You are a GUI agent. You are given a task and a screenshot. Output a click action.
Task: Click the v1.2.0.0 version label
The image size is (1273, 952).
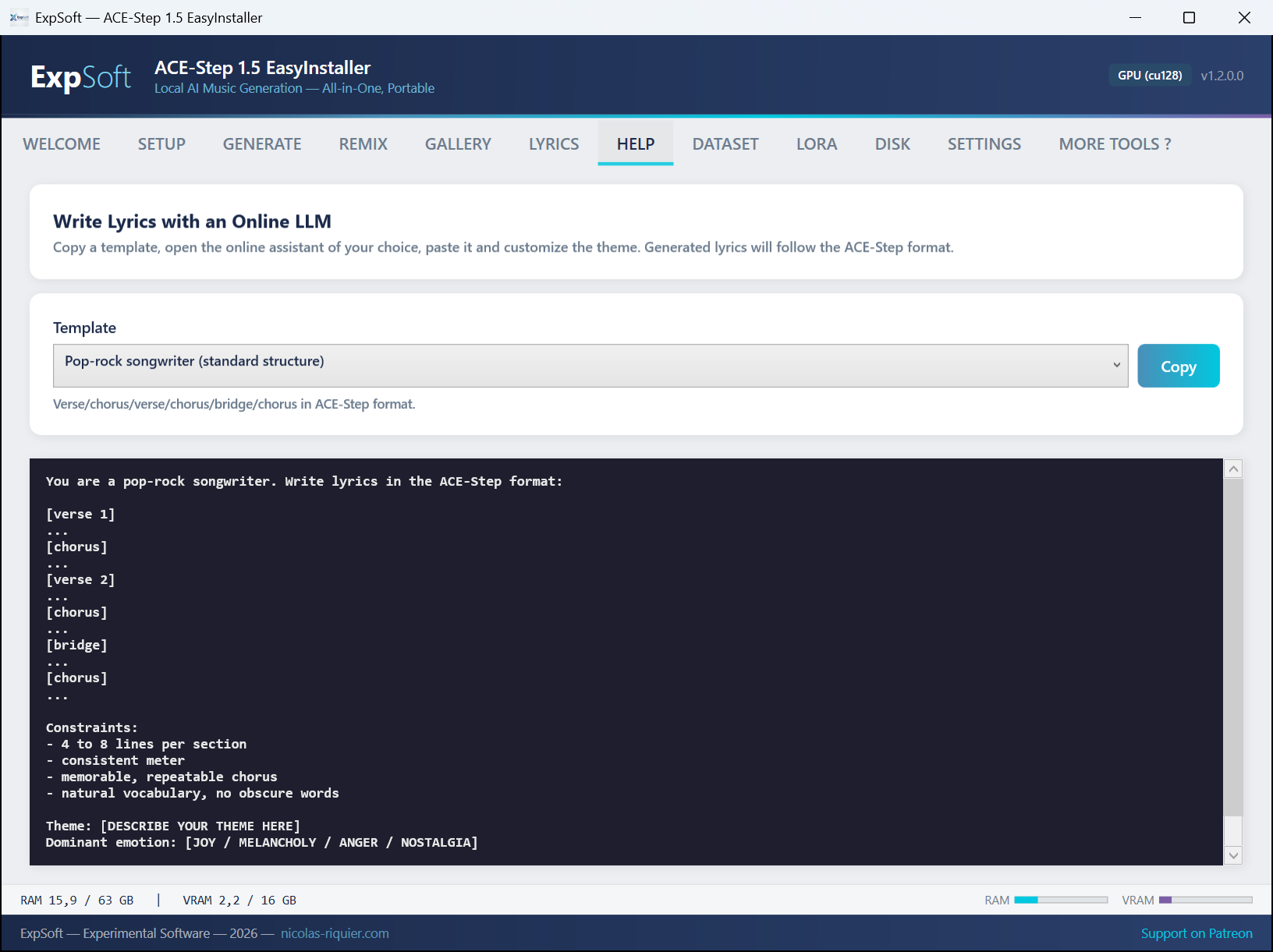tap(1222, 76)
